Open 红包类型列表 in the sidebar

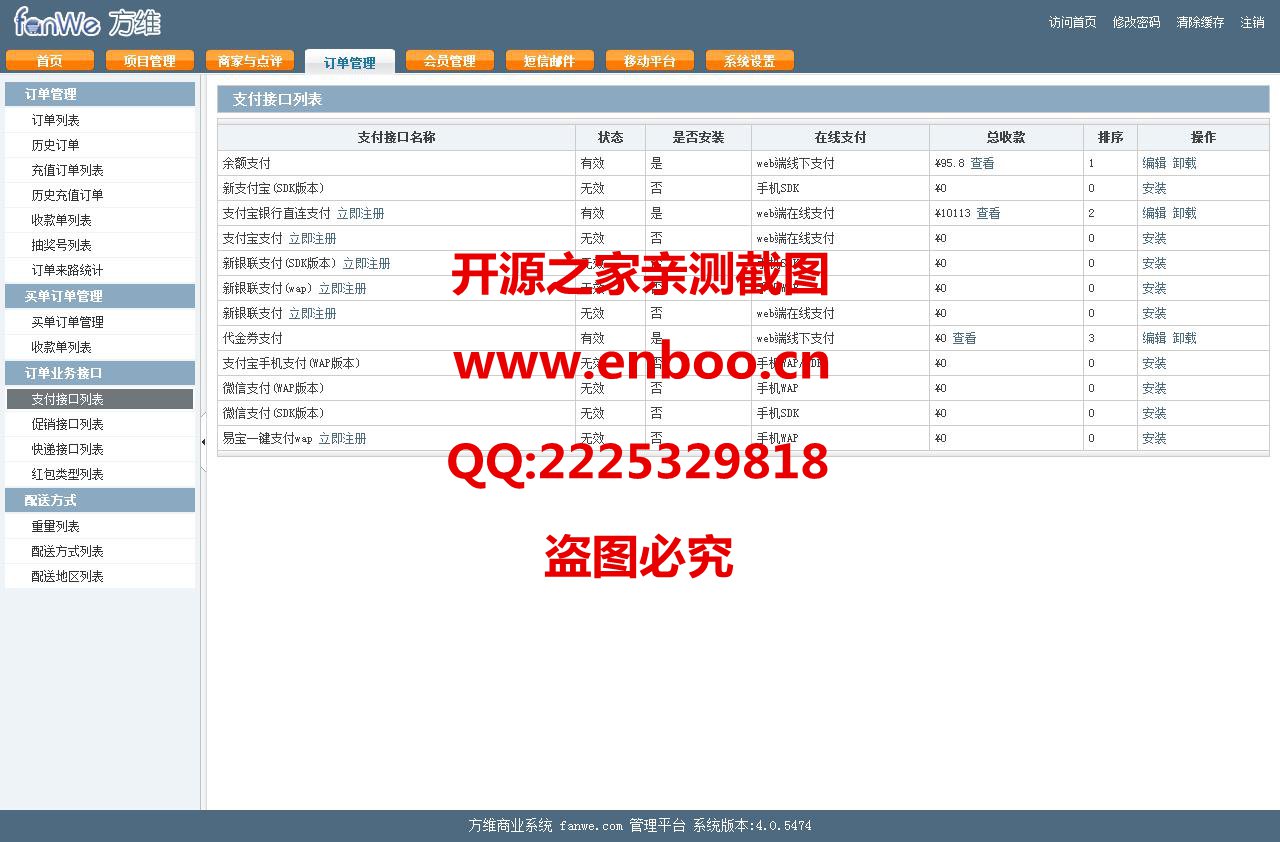[x=68, y=474]
